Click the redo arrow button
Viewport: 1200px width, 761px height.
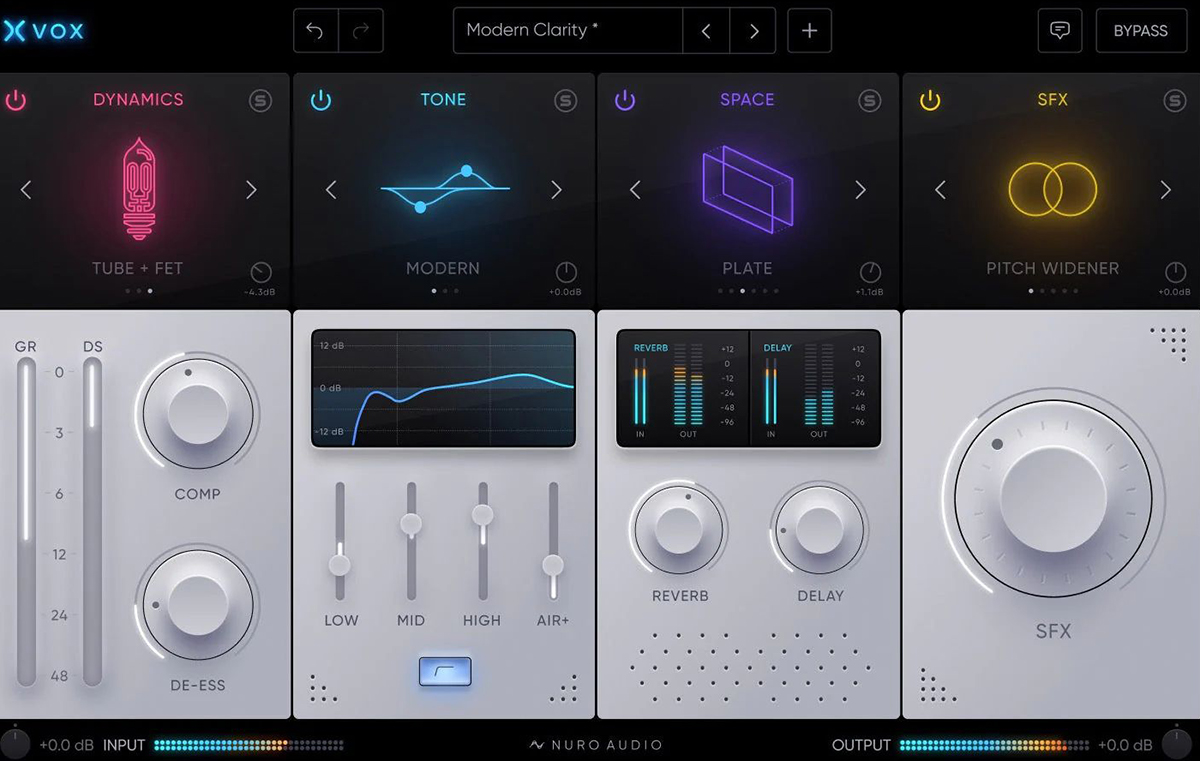click(361, 31)
